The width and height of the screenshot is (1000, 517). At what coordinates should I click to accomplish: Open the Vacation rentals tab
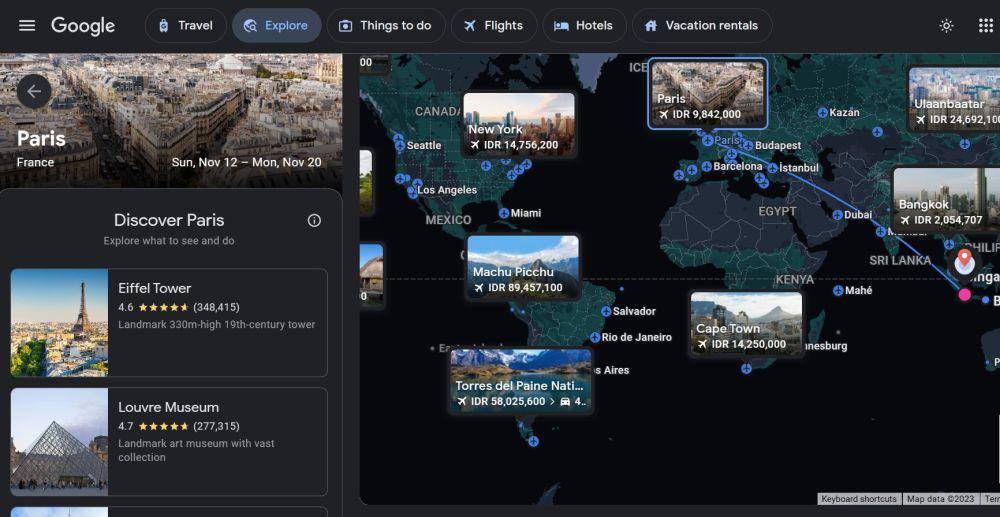tap(702, 25)
